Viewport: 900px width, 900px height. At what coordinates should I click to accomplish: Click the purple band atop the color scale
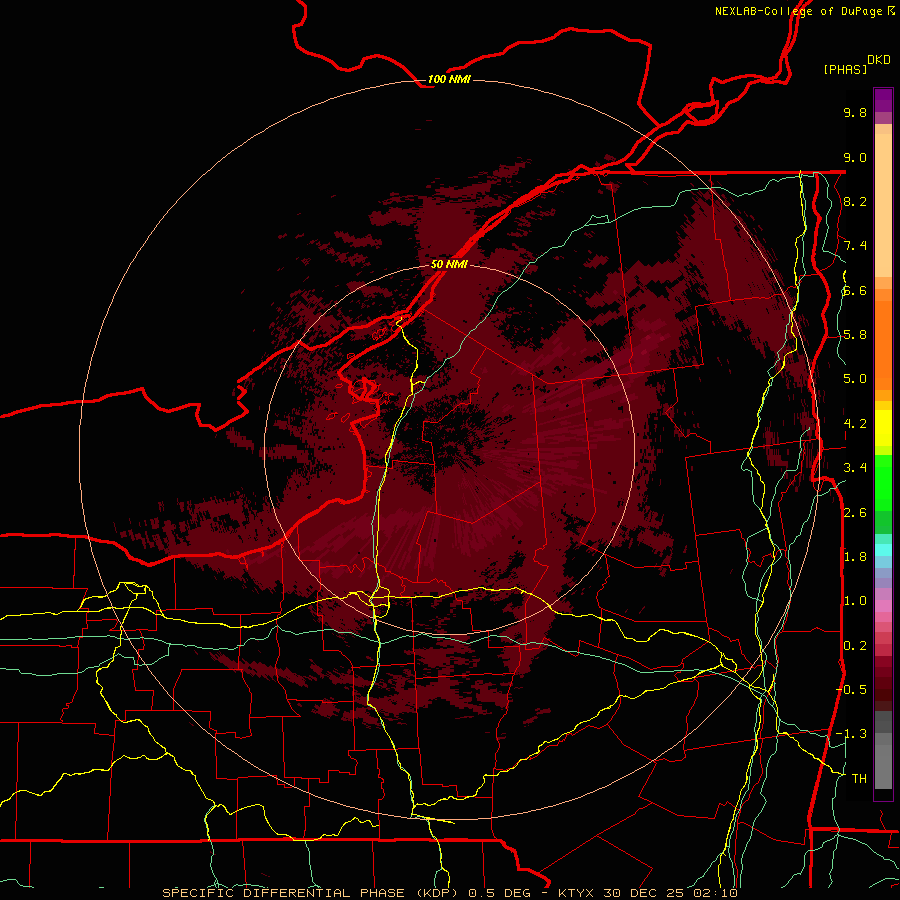[883, 100]
